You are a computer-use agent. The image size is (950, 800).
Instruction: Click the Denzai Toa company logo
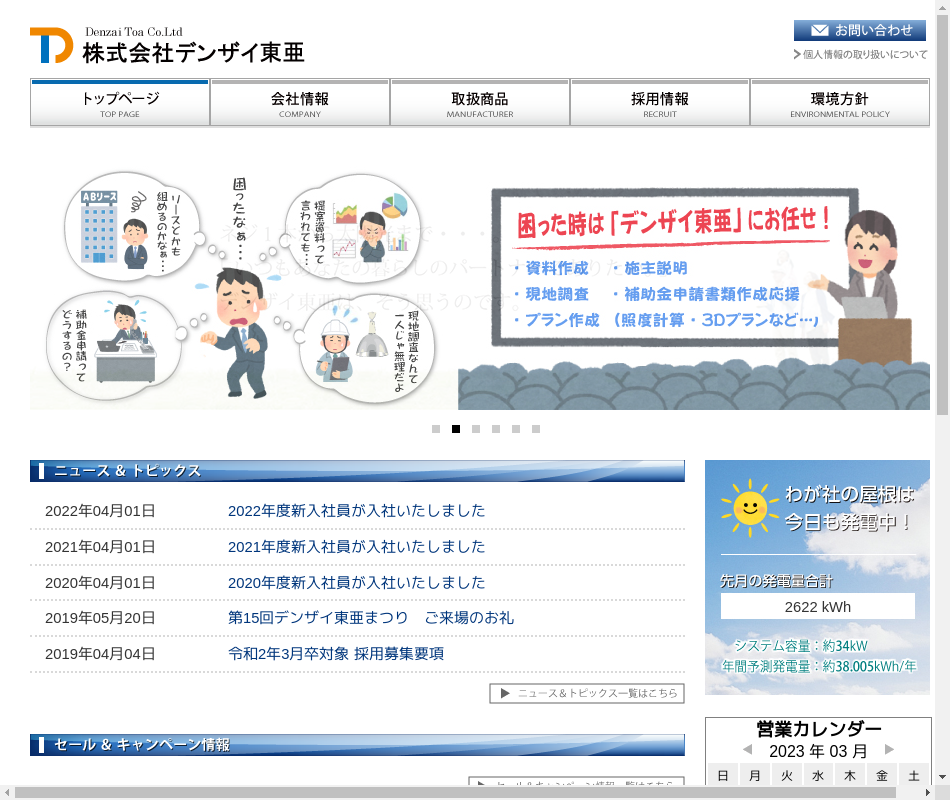(x=167, y=46)
